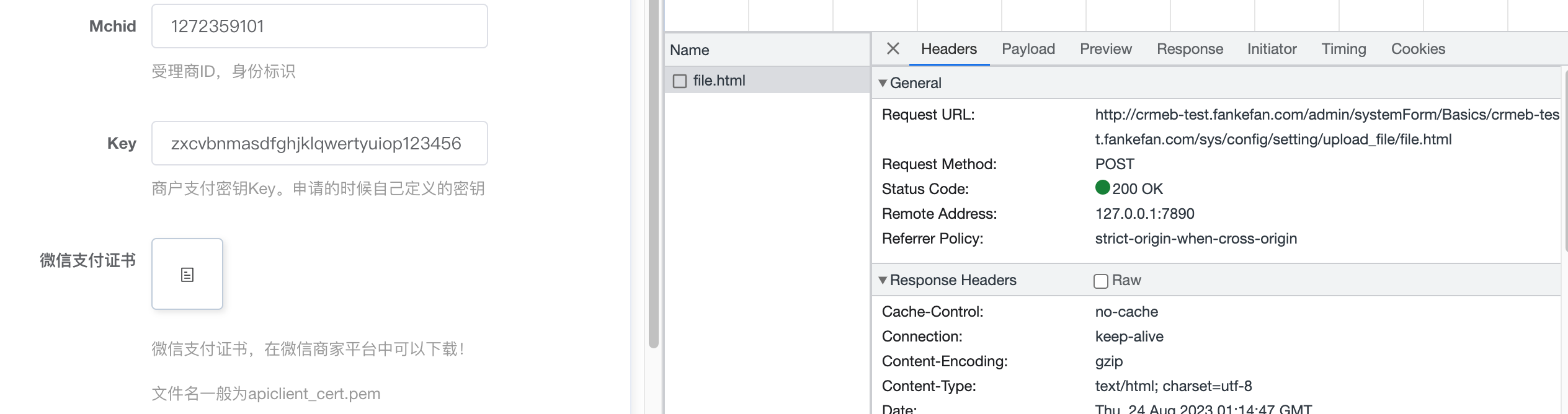The height and width of the screenshot is (414, 1568).
Task: Collapse the Response Headers section
Action: point(883,280)
